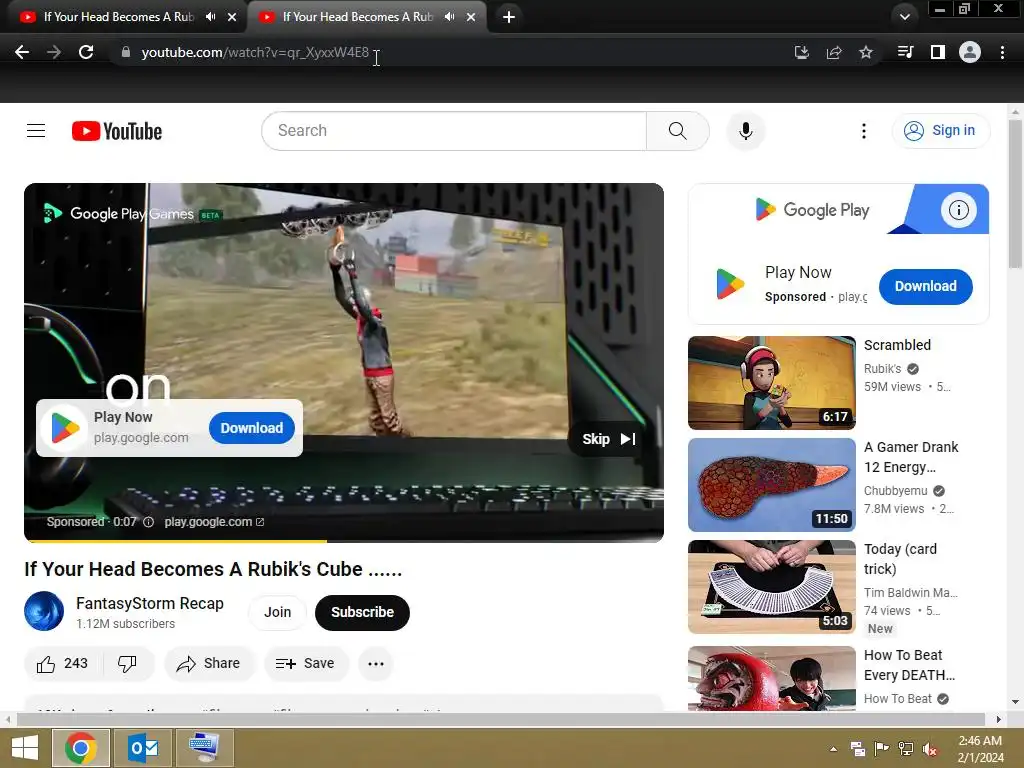Search with your voice microphone icon
The image size is (1024, 768).
pyautogui.click(x=745, y=131)
